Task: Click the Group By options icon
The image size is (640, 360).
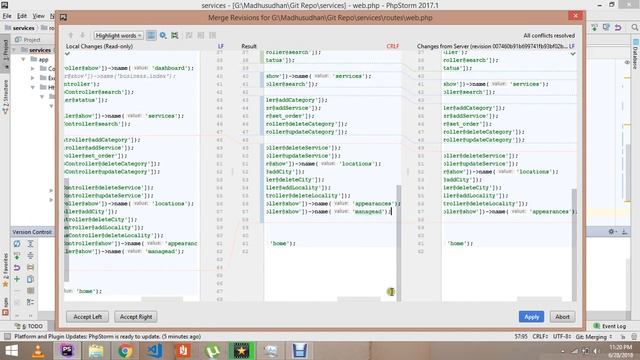Action: click(x=31, y=302)
